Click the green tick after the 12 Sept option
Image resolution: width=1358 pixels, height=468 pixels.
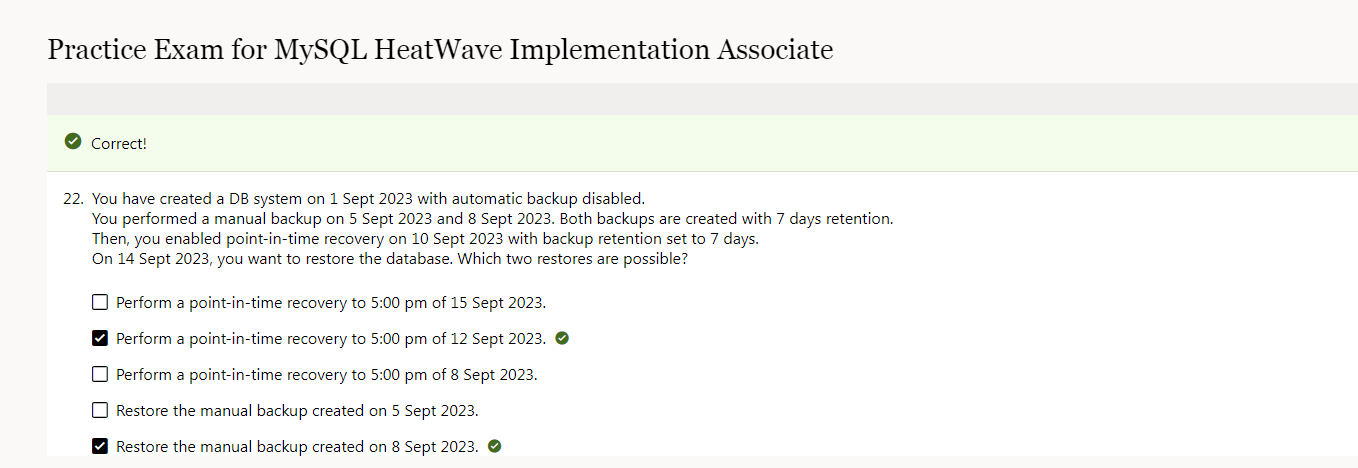pos(562,338)
